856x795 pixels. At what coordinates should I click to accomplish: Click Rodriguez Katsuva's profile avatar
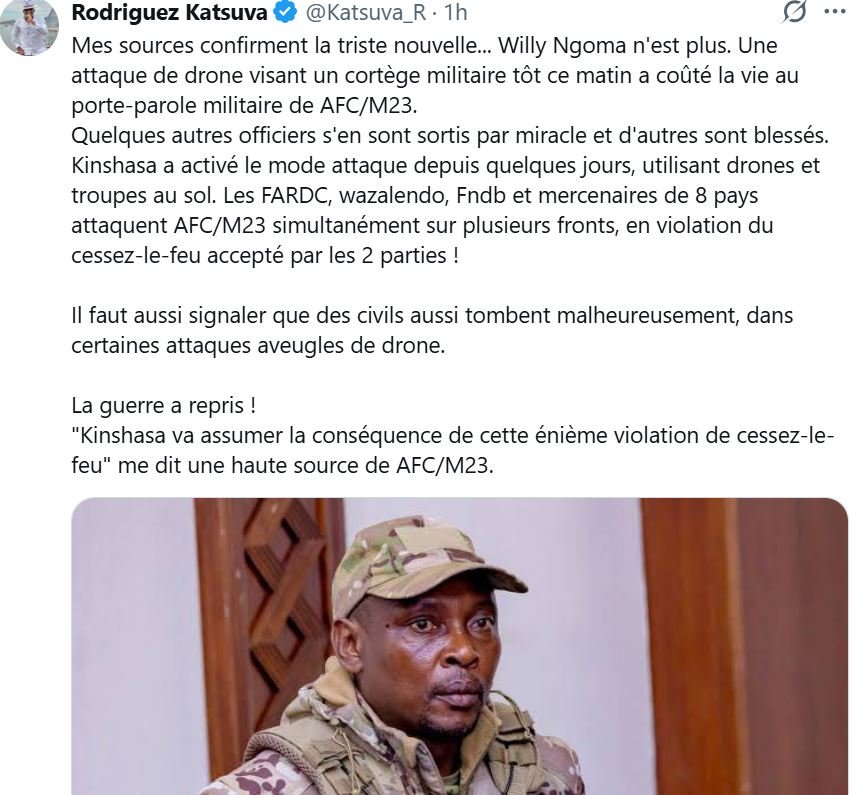click(x=29, y=27)
